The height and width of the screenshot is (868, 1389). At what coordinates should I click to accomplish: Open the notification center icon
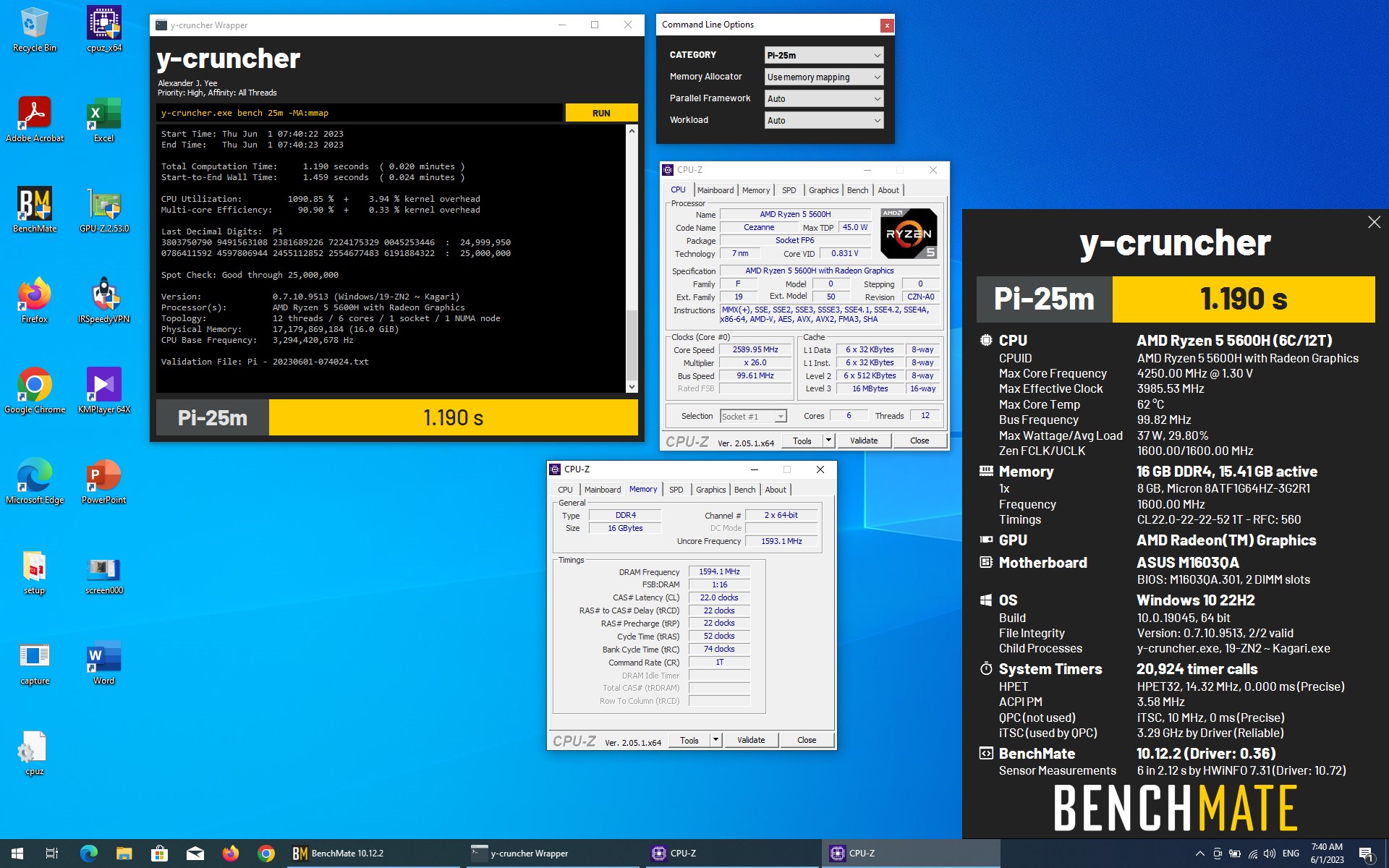pos(1367,854)
